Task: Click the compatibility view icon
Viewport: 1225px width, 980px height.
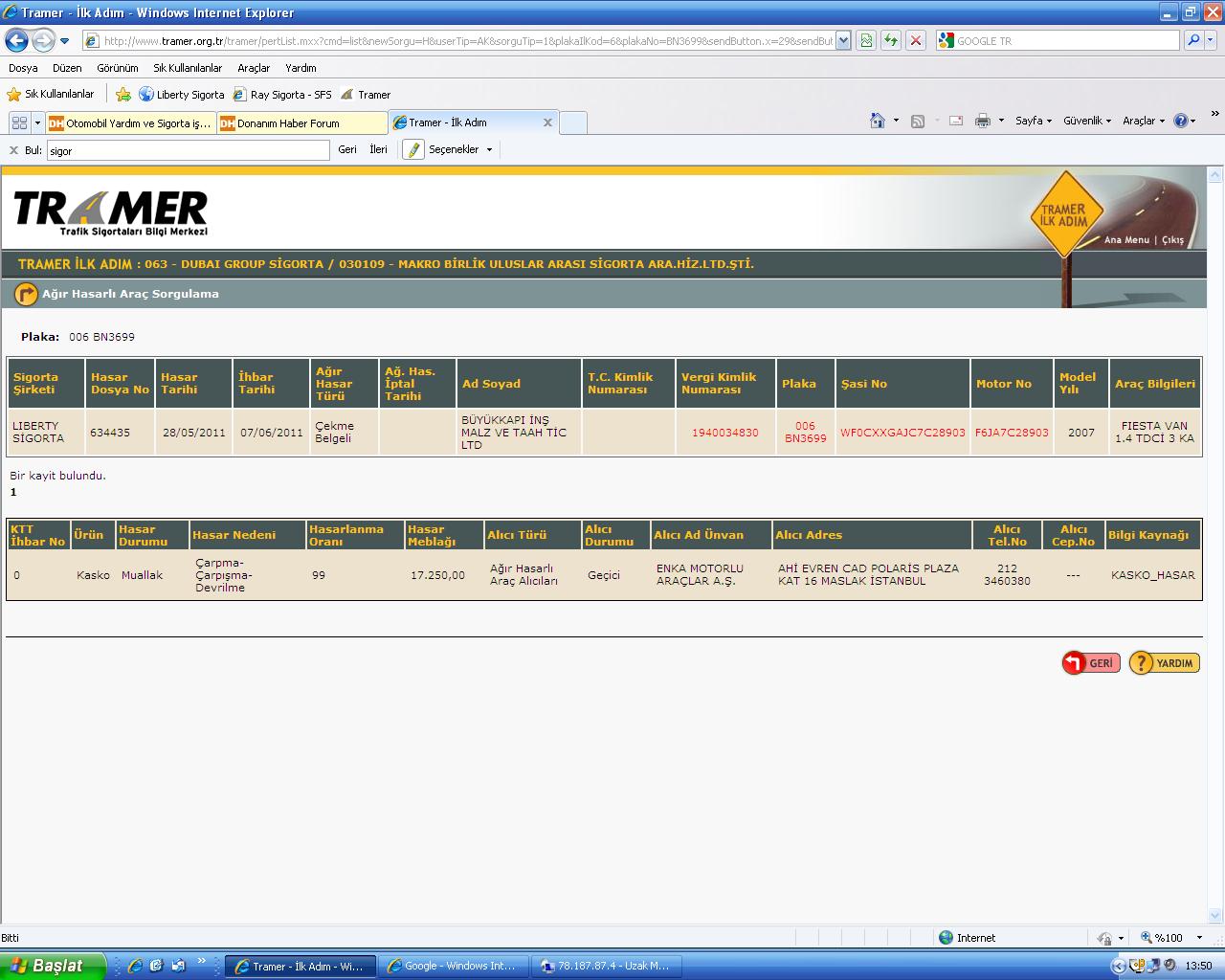Action: (866, 40)
